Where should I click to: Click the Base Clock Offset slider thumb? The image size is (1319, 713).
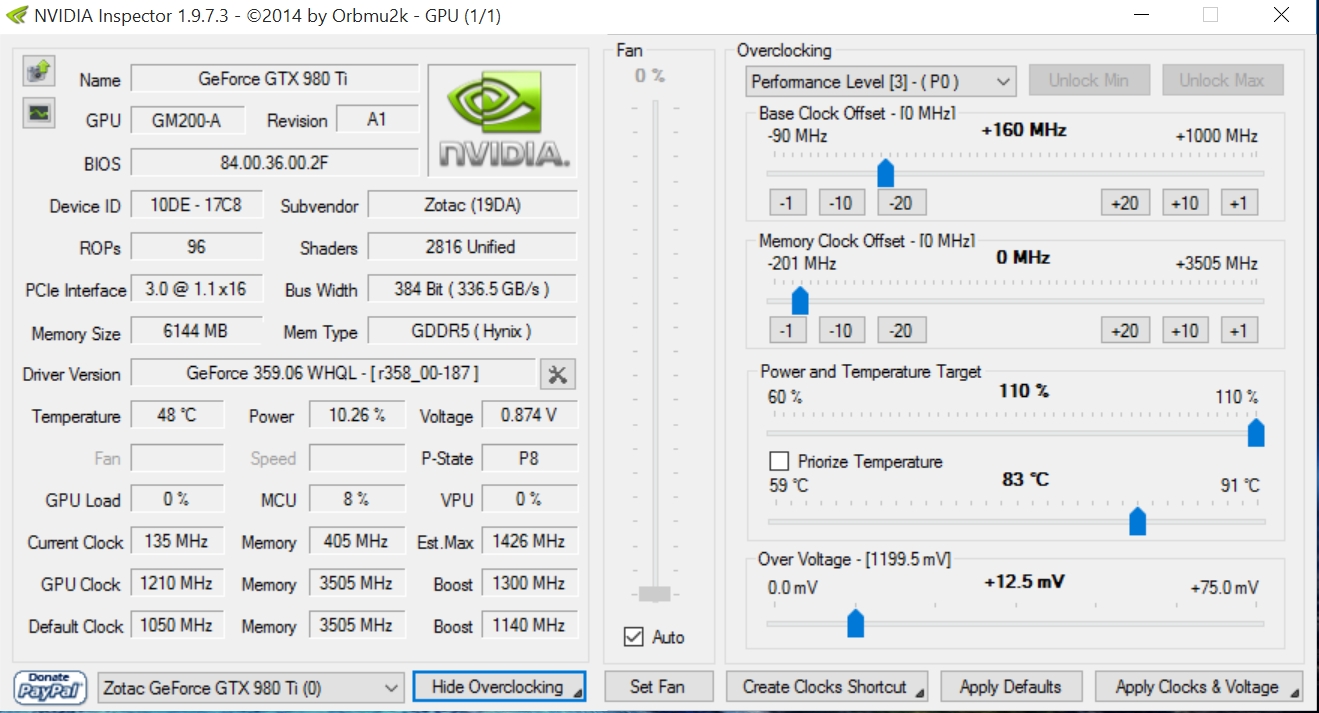coord(885,172)
